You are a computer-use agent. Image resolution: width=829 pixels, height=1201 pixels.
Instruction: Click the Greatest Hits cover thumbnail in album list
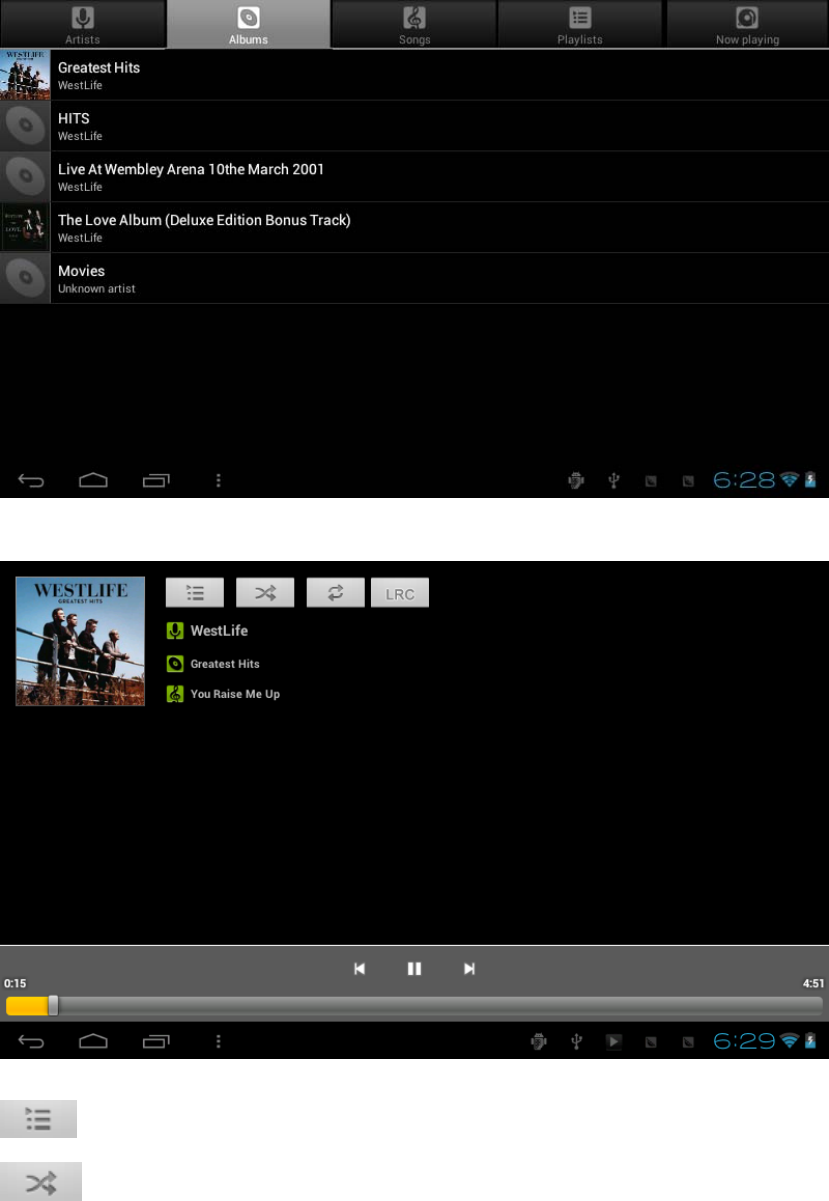pos(25,75)
